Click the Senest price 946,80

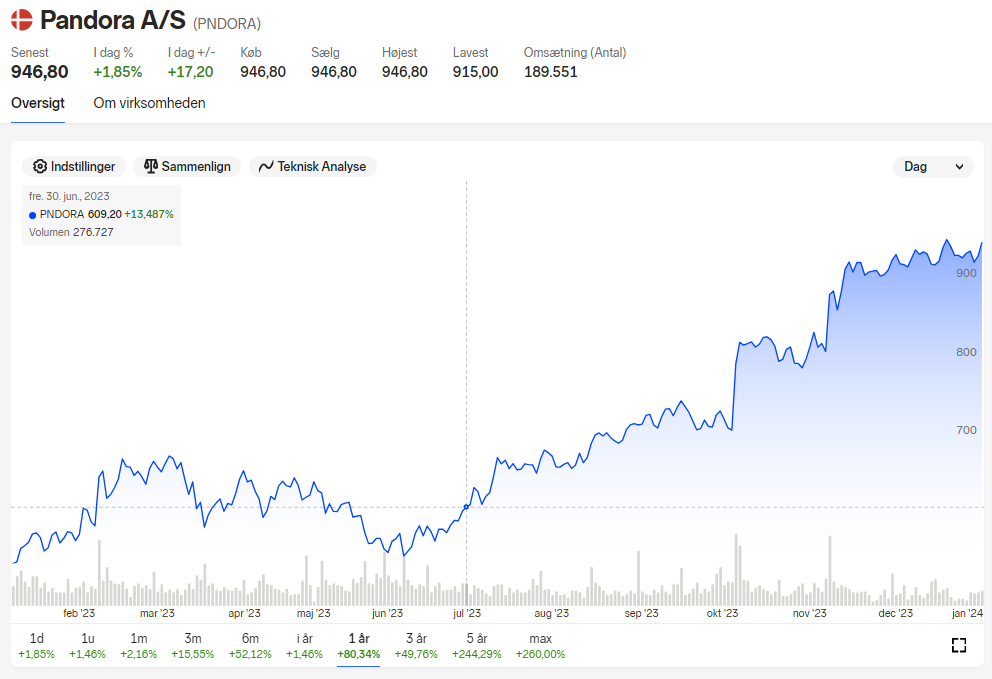click(x=39, y=72)
